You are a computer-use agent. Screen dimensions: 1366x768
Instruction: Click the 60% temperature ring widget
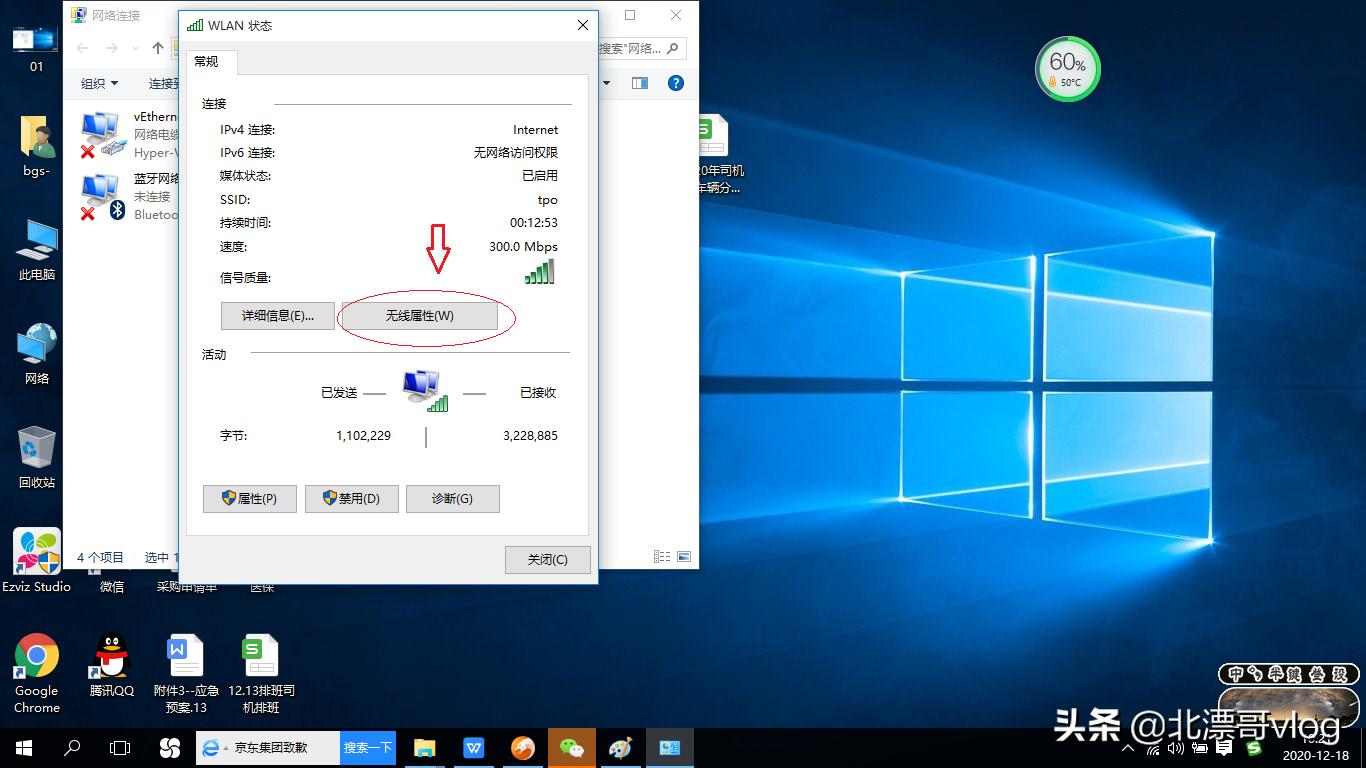(1067, 68)
